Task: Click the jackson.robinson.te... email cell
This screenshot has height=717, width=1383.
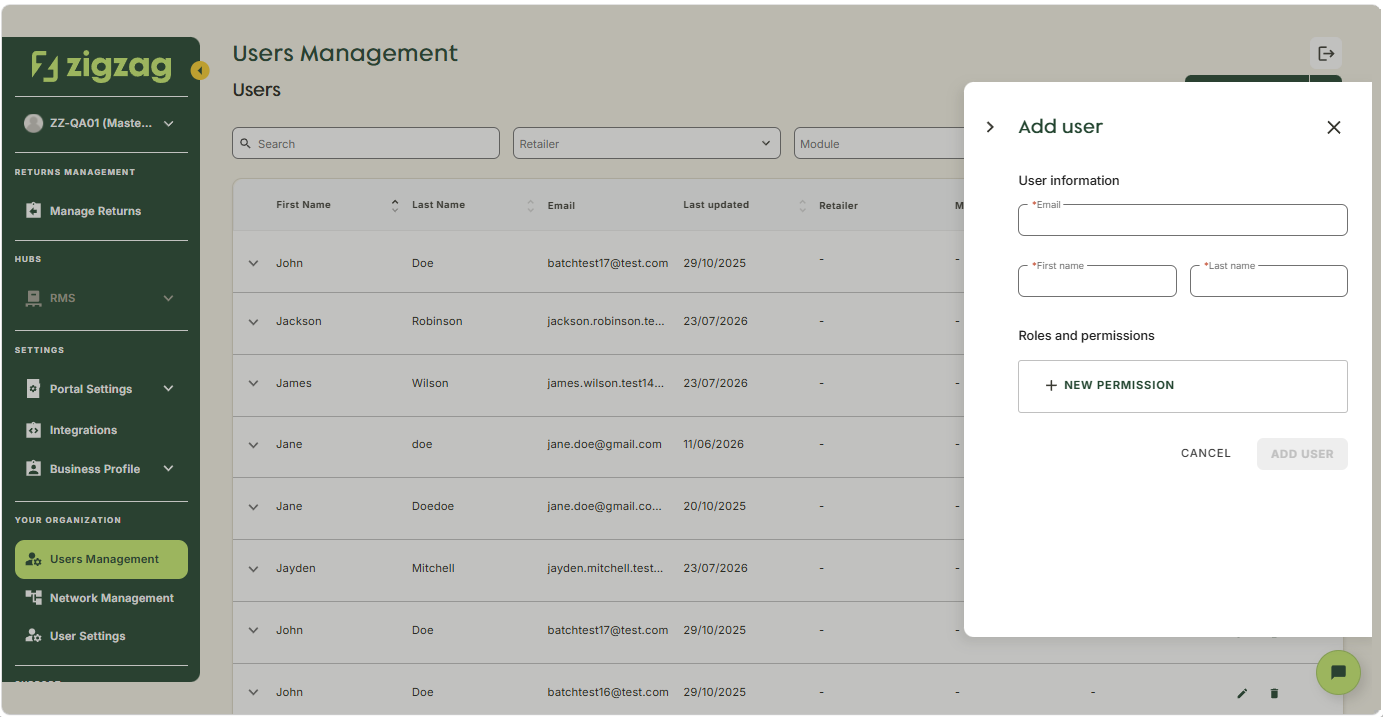Action: click(606, 321)
